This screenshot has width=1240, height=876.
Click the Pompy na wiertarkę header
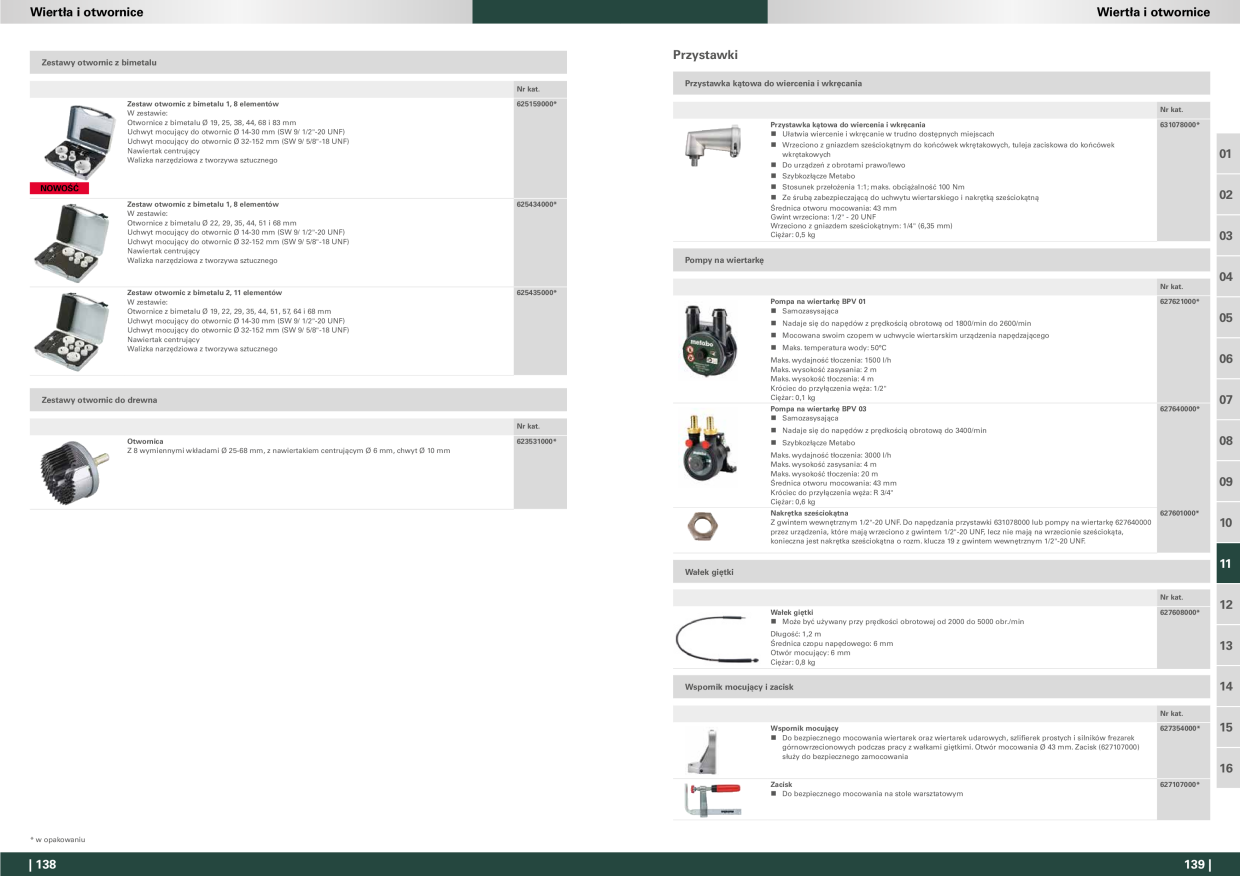click(x=942, y=260)
